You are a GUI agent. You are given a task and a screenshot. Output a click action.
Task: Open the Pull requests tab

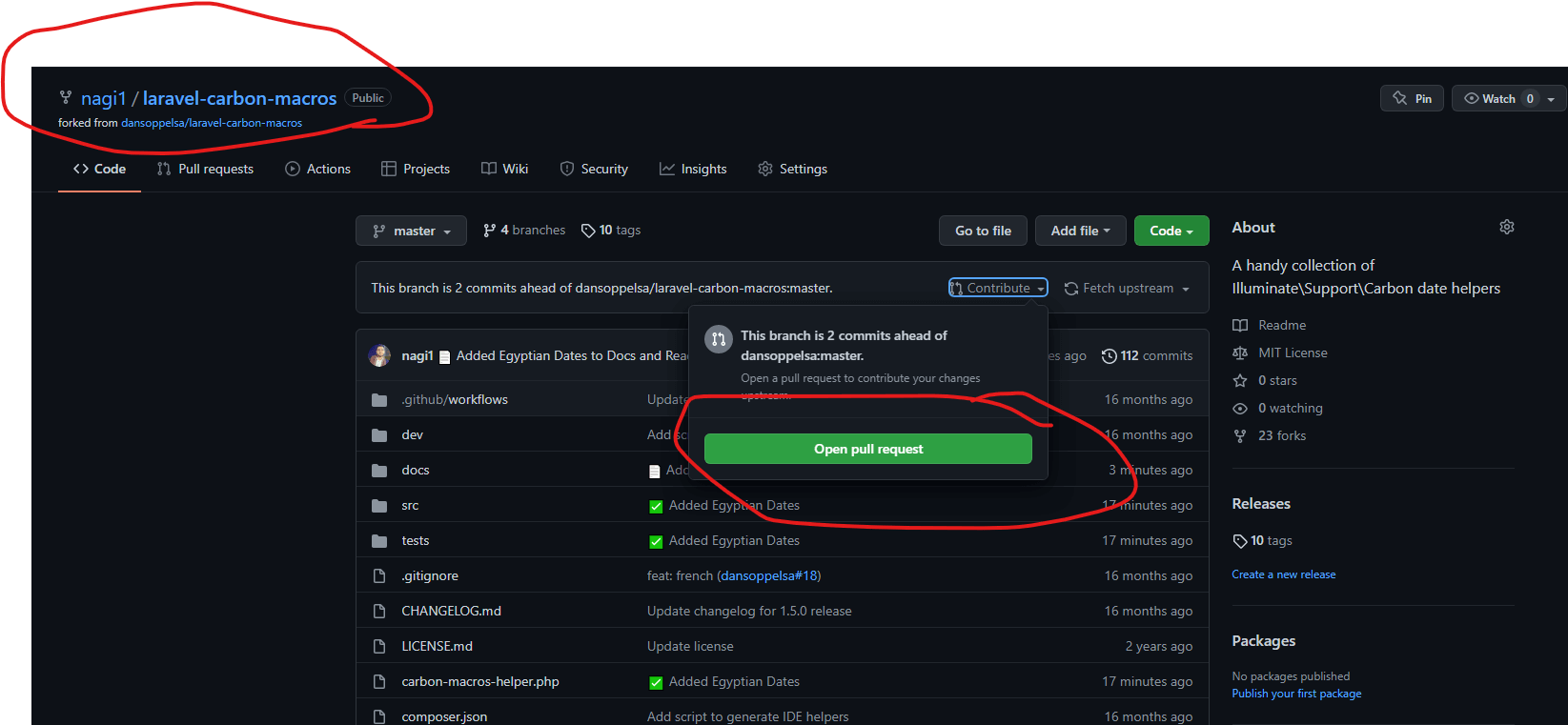[x=205, y=169]
